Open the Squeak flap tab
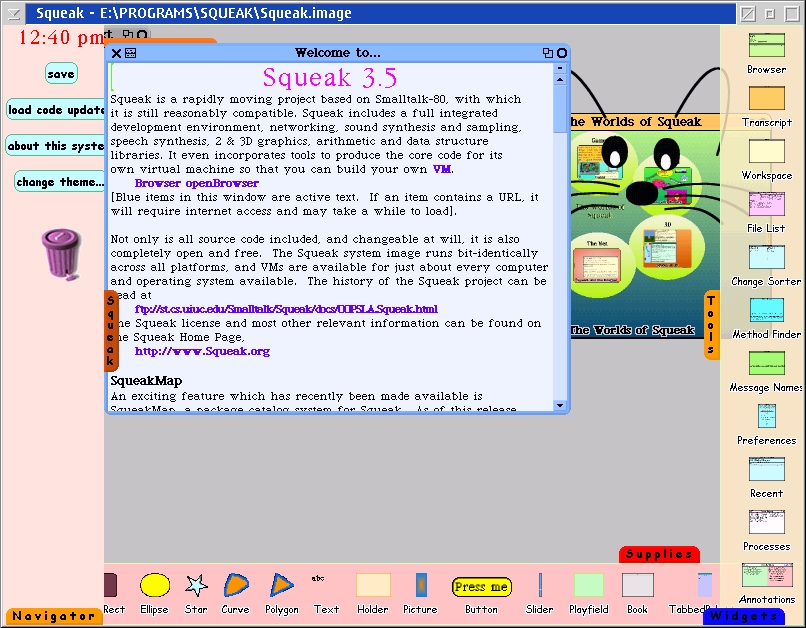Image resolution: width=806 pixels, height=628 pixels. point(111,330)
